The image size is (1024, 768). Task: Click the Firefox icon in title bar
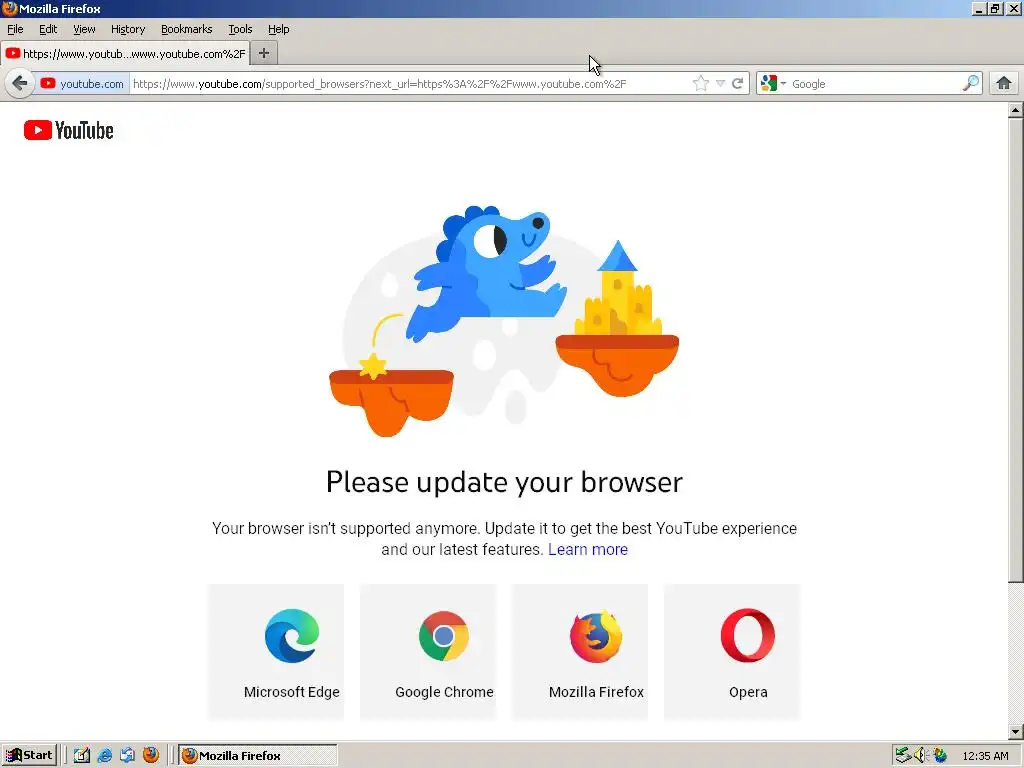point(9,8)
